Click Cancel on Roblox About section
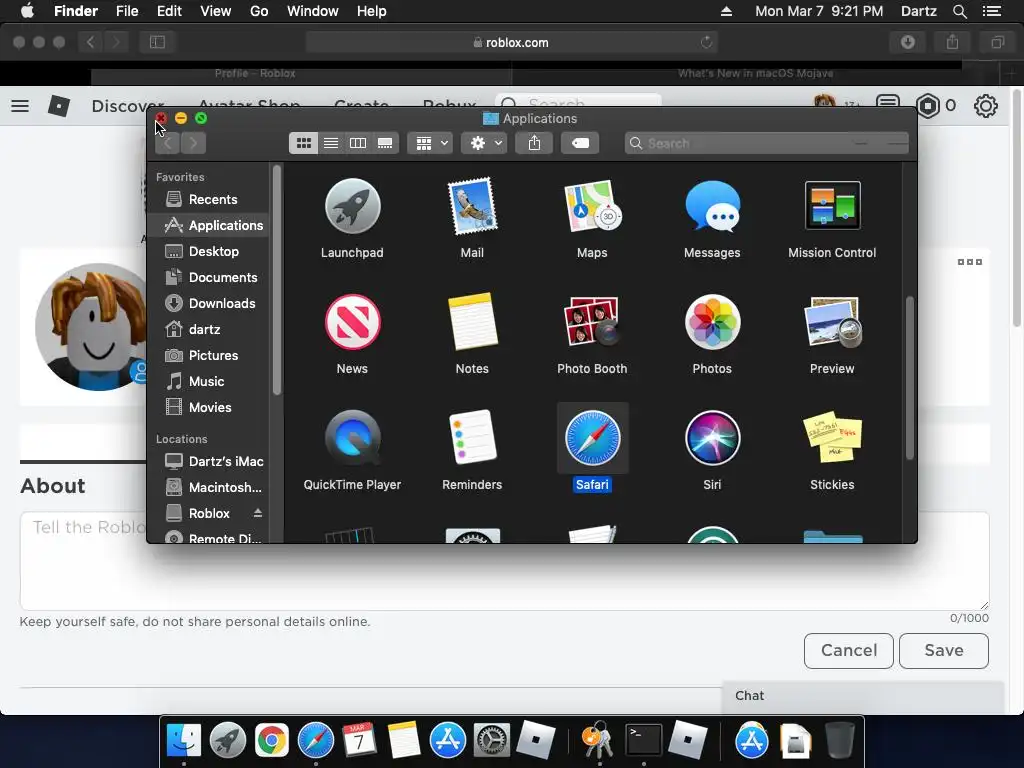The image size is (1024, 768). point(848,650)
